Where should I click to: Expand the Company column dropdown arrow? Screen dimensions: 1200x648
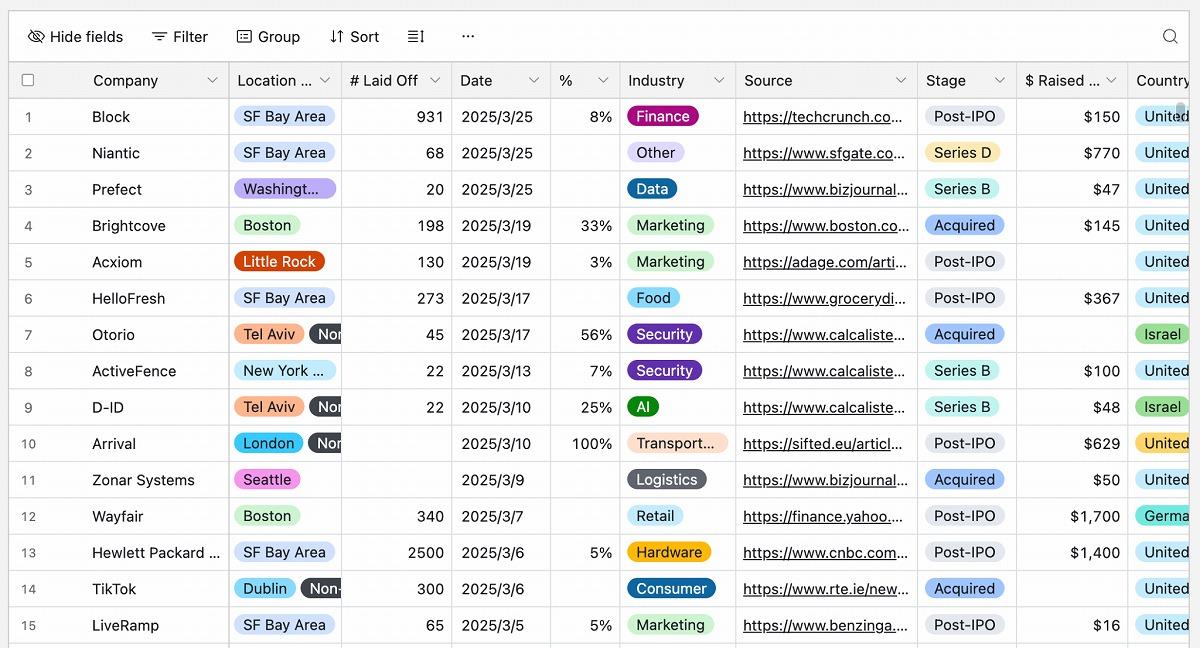(212, 81)
